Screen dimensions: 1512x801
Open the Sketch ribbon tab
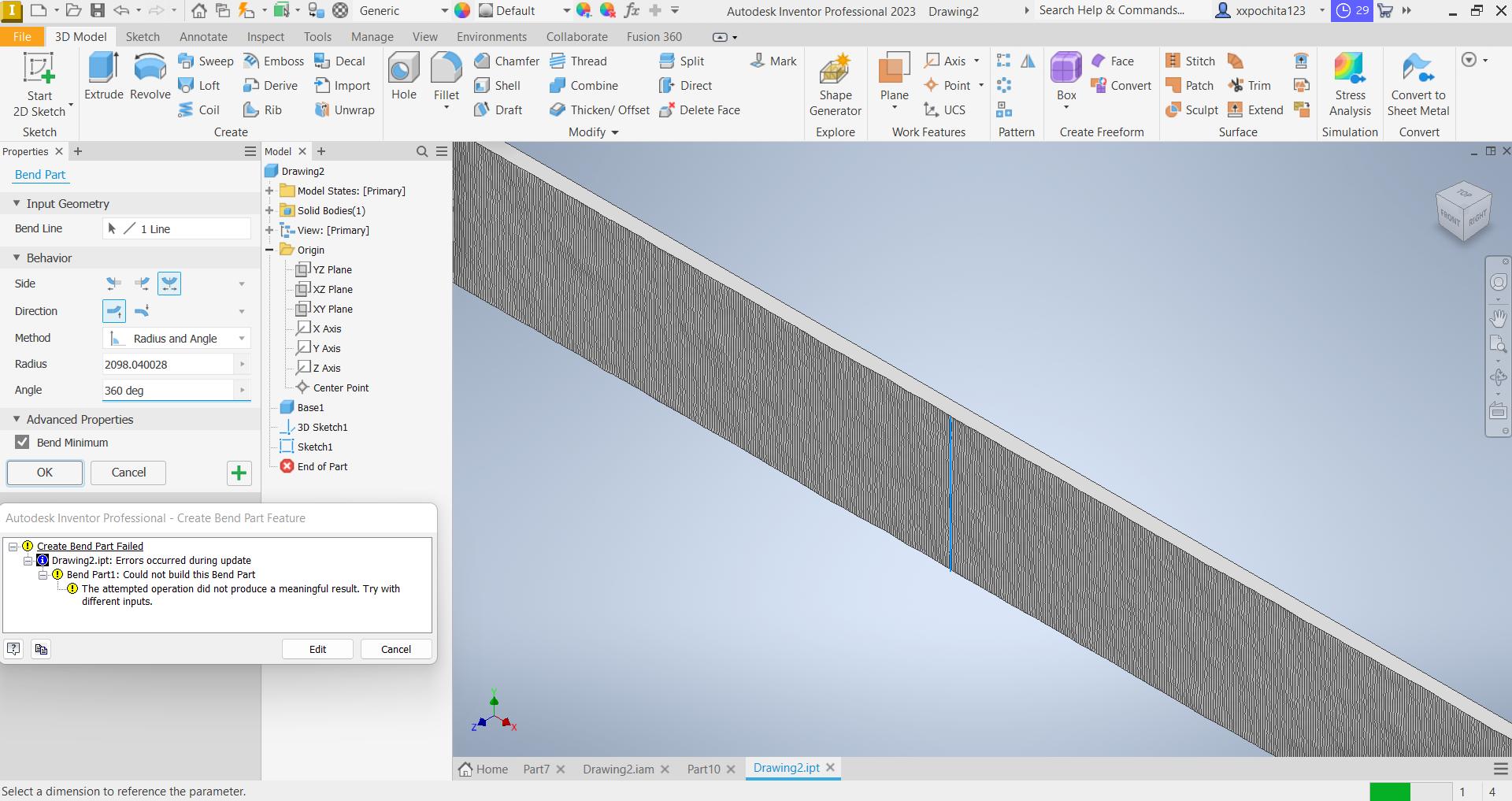click(x=143, y=37)
